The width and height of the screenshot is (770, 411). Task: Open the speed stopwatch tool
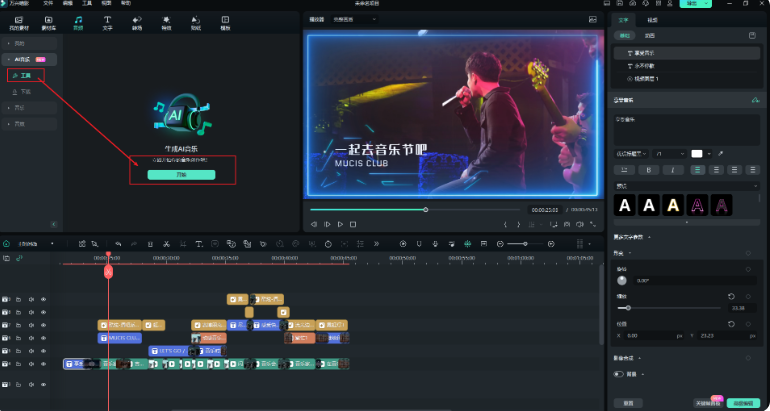(328, 244)
